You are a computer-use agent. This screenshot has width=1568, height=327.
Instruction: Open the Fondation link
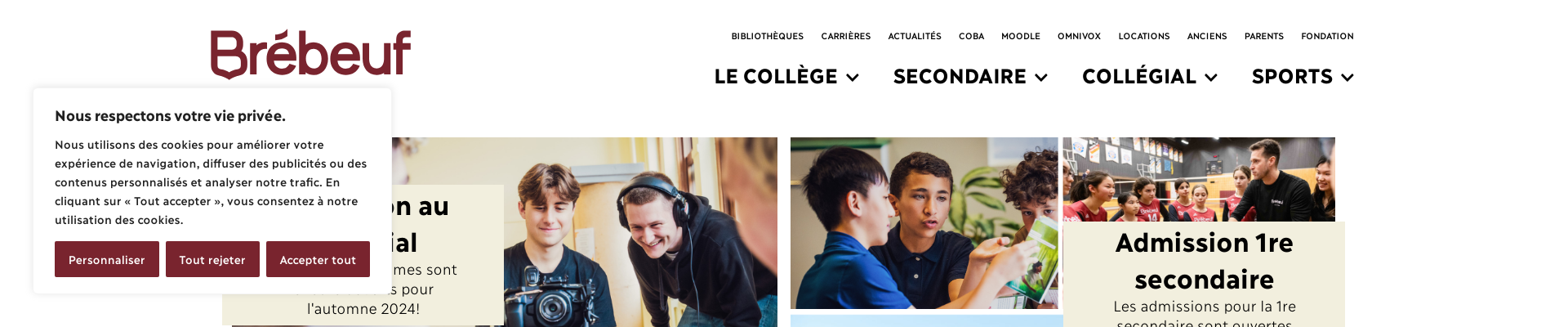click(1327, 36)
